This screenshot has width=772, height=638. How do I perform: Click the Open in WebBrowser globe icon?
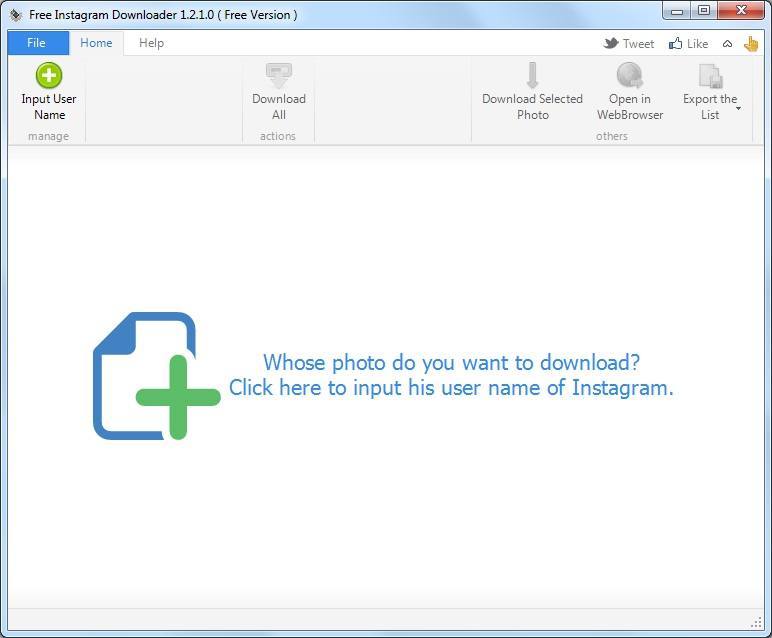[630, 76]
